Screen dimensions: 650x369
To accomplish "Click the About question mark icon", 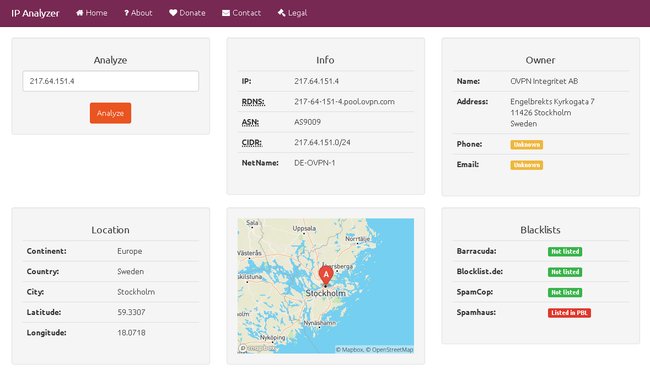I will point(126,13).
